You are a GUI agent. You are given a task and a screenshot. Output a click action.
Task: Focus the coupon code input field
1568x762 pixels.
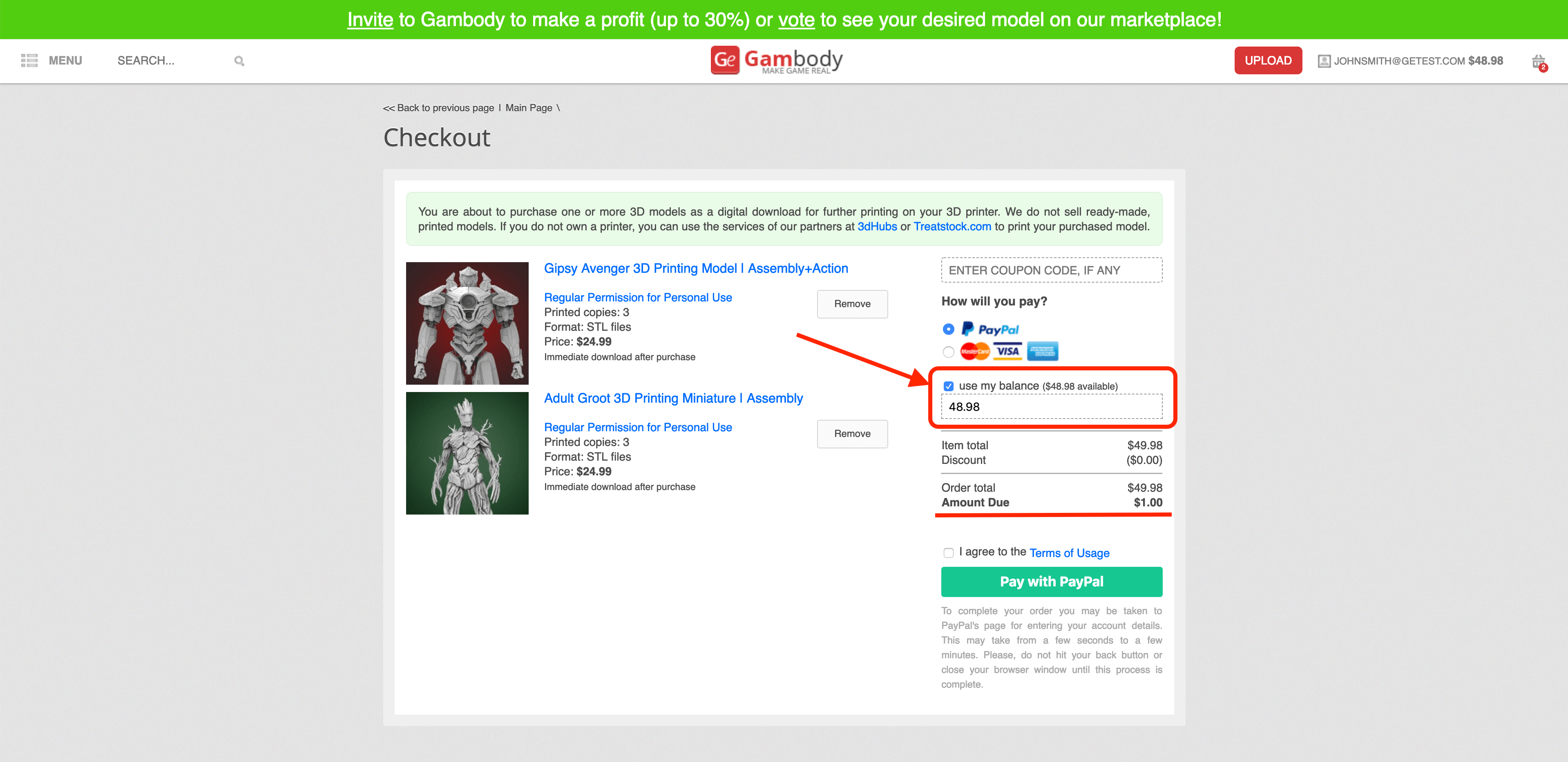pos(1051,270)
